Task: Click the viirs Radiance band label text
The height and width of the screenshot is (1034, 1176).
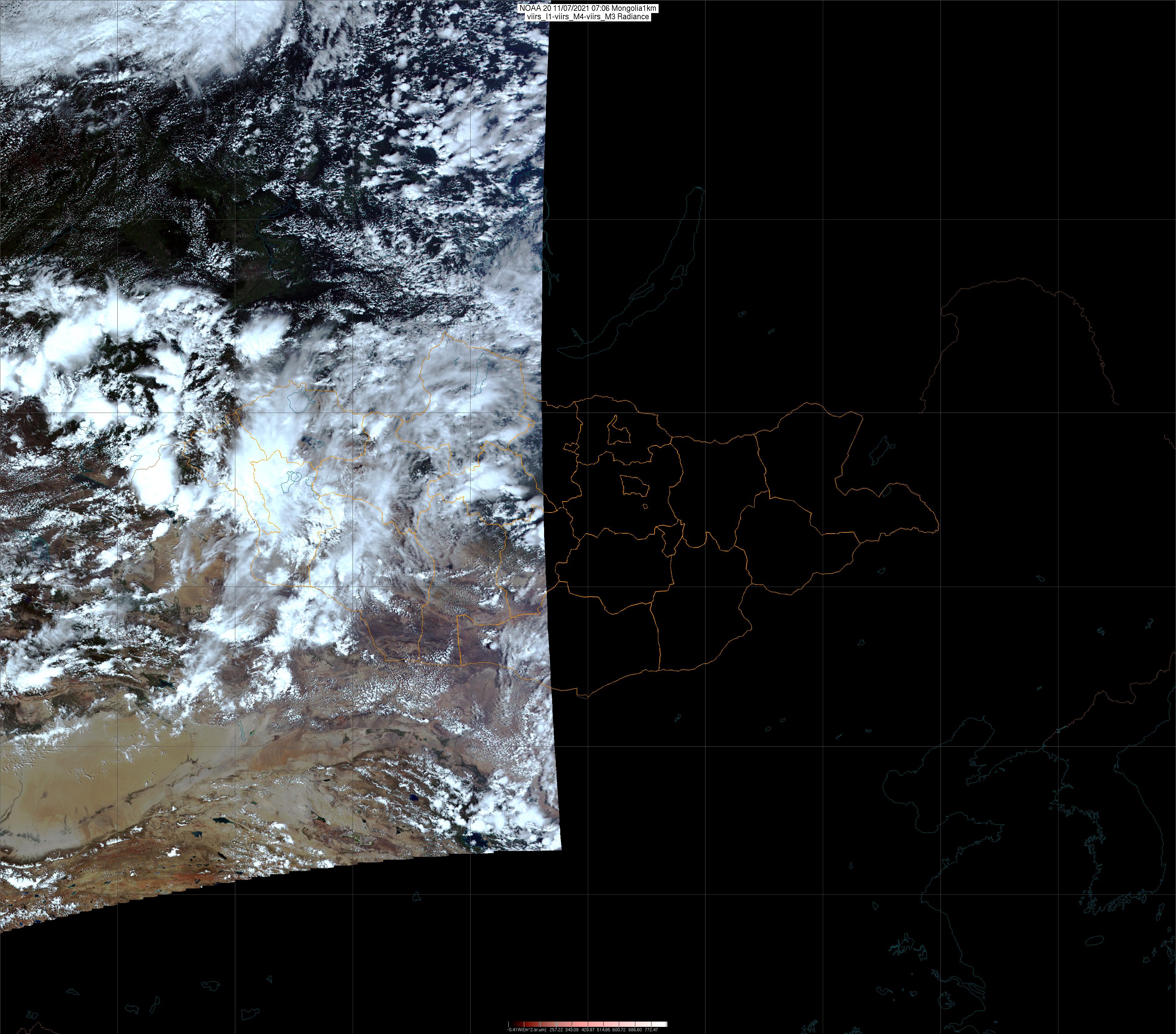Action: pyautogui.click(x=588, y=17)
